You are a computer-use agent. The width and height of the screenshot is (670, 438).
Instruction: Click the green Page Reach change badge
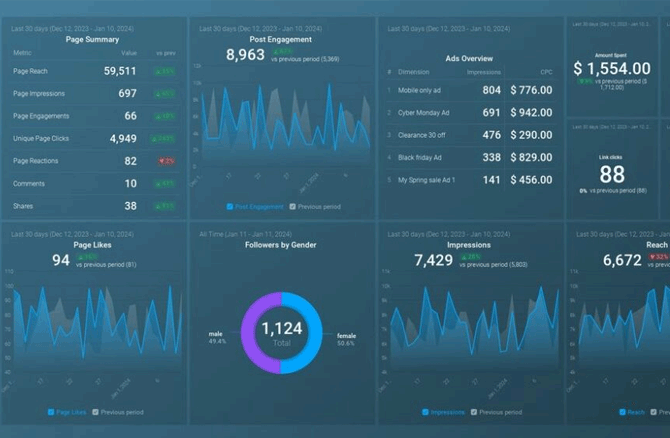tap(165, 72)
